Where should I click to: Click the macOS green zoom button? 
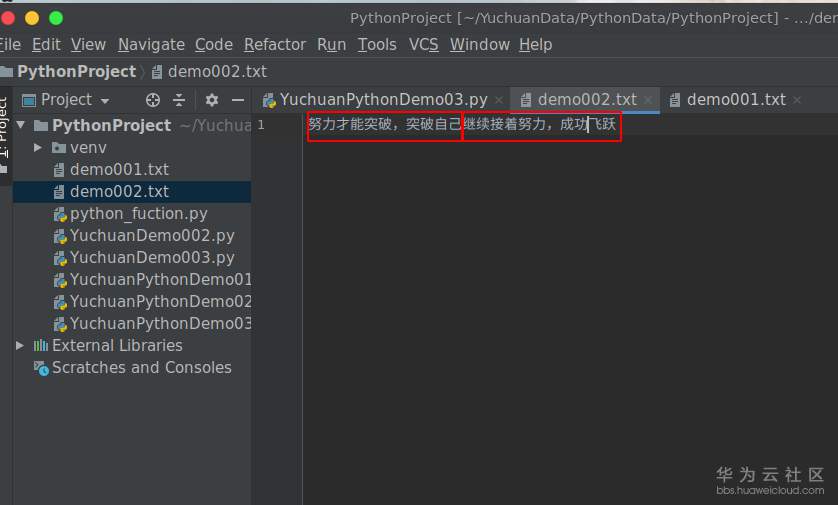coord(56,19)
